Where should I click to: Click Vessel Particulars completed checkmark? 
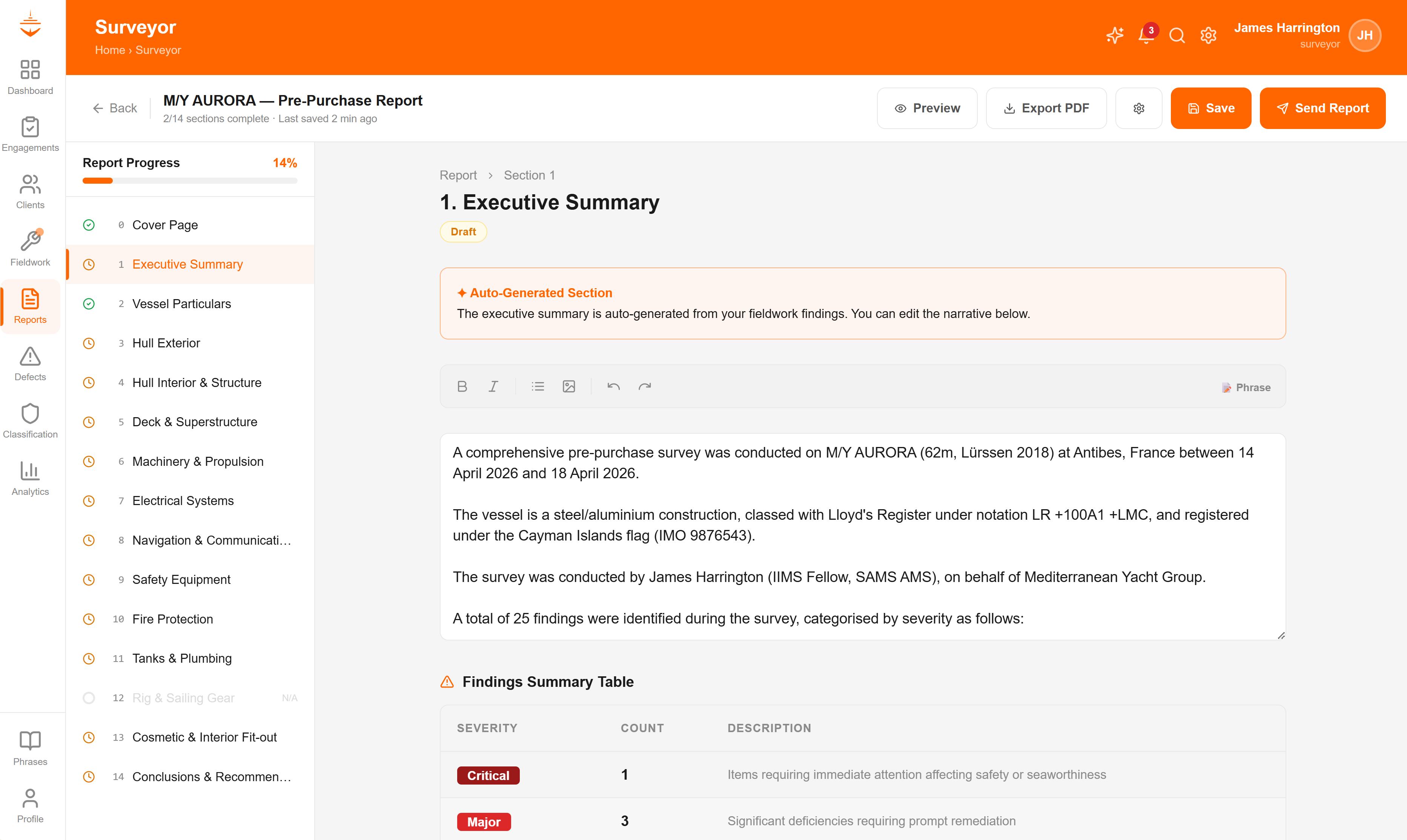click(x=89, y=304)
